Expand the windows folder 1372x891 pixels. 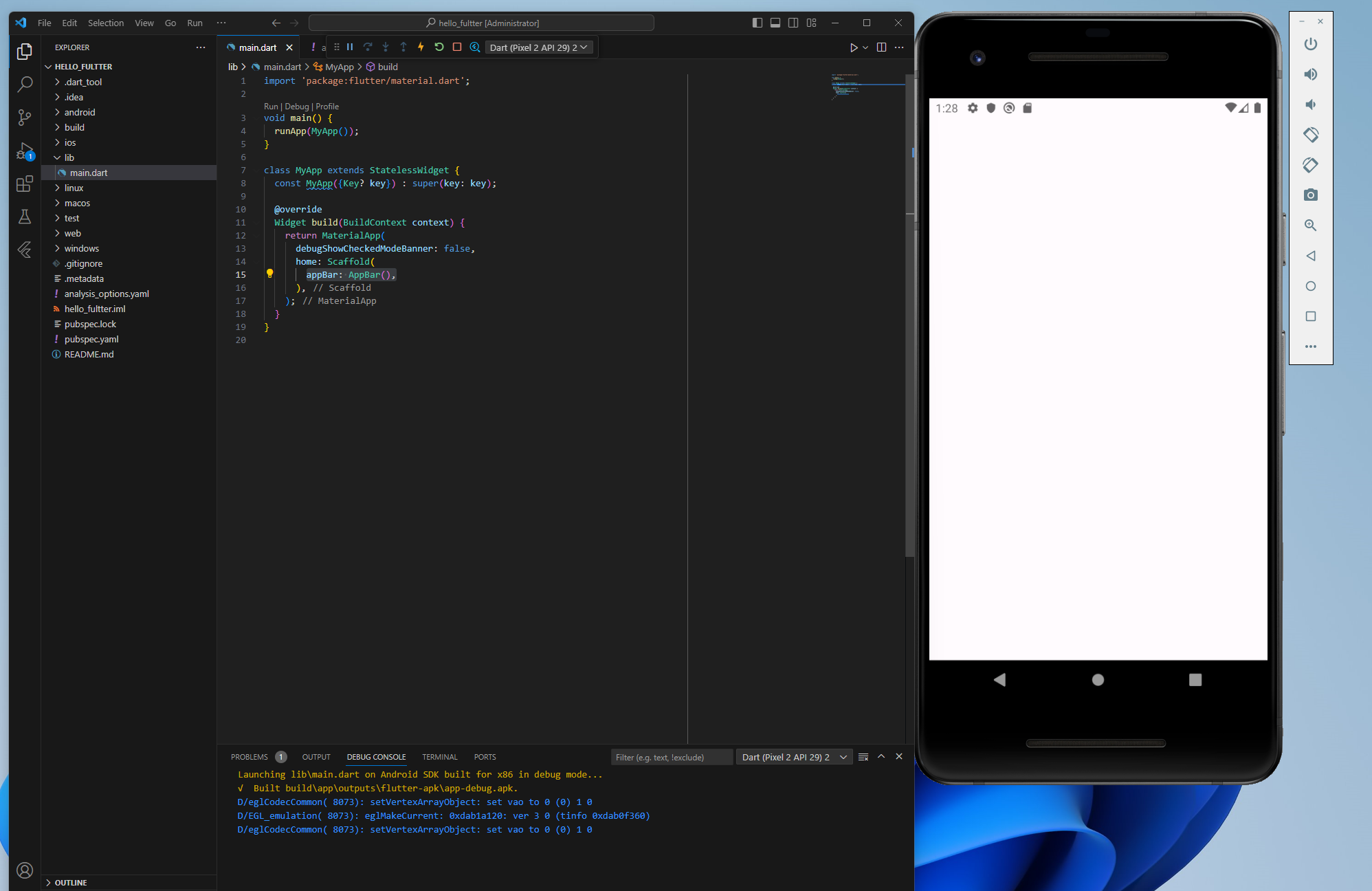click(x=57, y=248)
